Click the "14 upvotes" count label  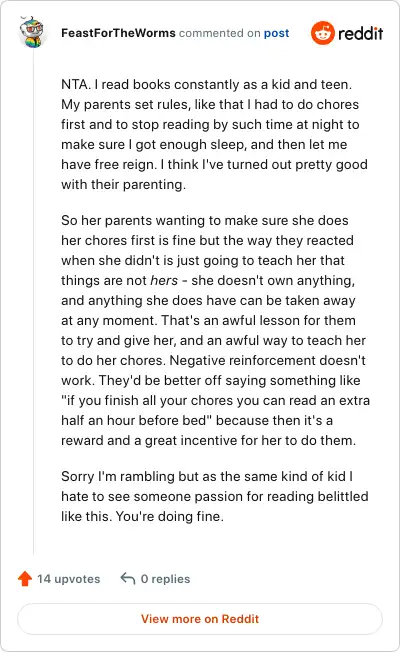69,579
